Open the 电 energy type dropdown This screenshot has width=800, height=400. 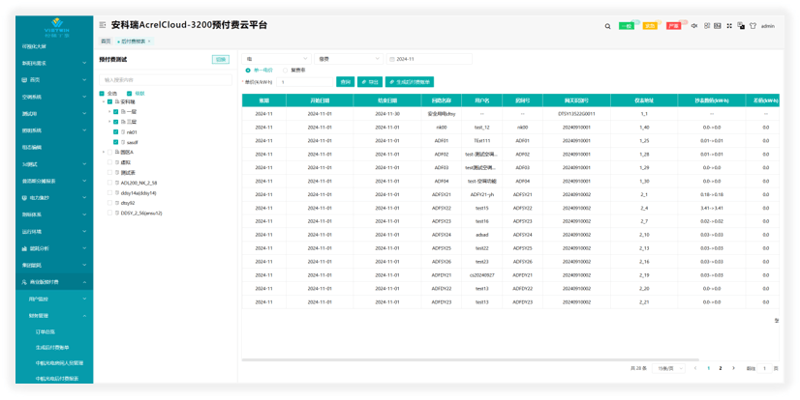tap(276, 59)
